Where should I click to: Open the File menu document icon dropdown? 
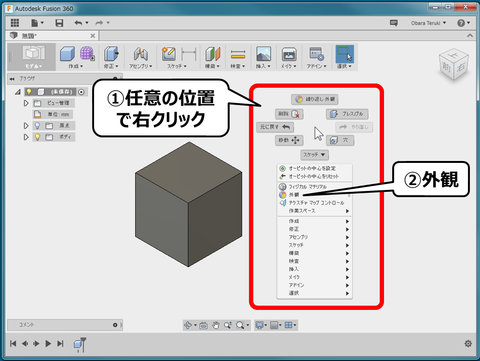click(37, 23)
